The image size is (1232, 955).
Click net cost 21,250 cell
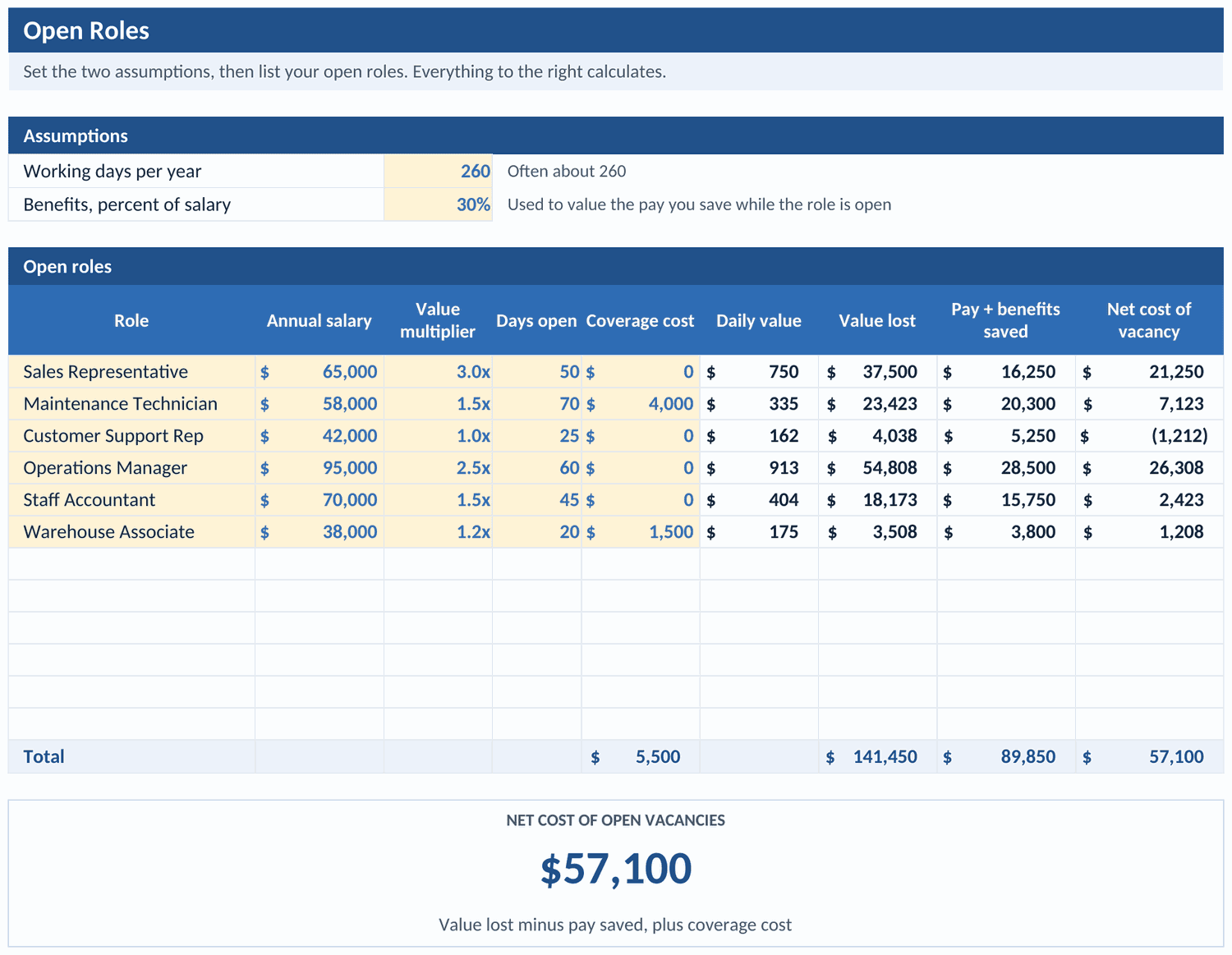(x=1149, y=371)
